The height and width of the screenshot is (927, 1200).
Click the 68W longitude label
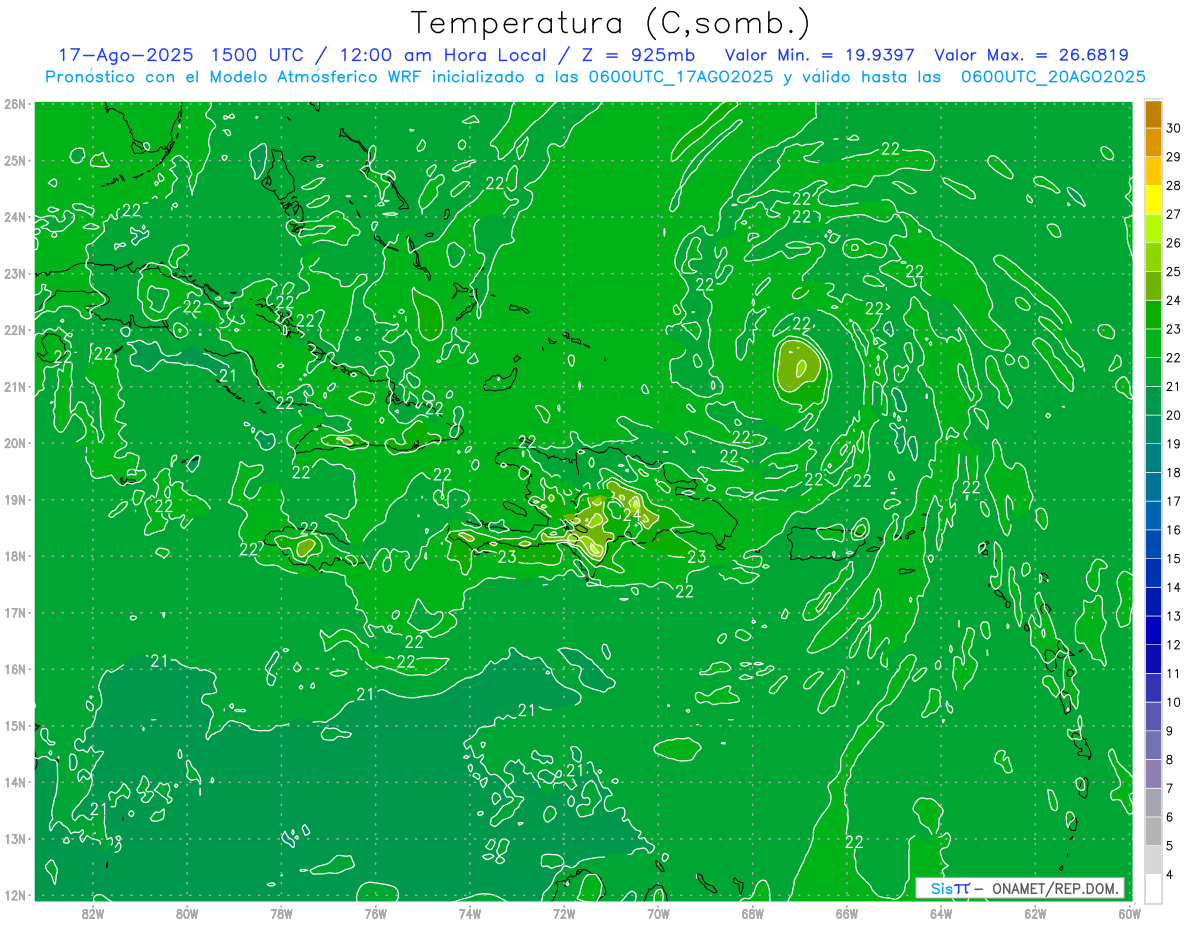pyautogui.click(x=752, y=912)
